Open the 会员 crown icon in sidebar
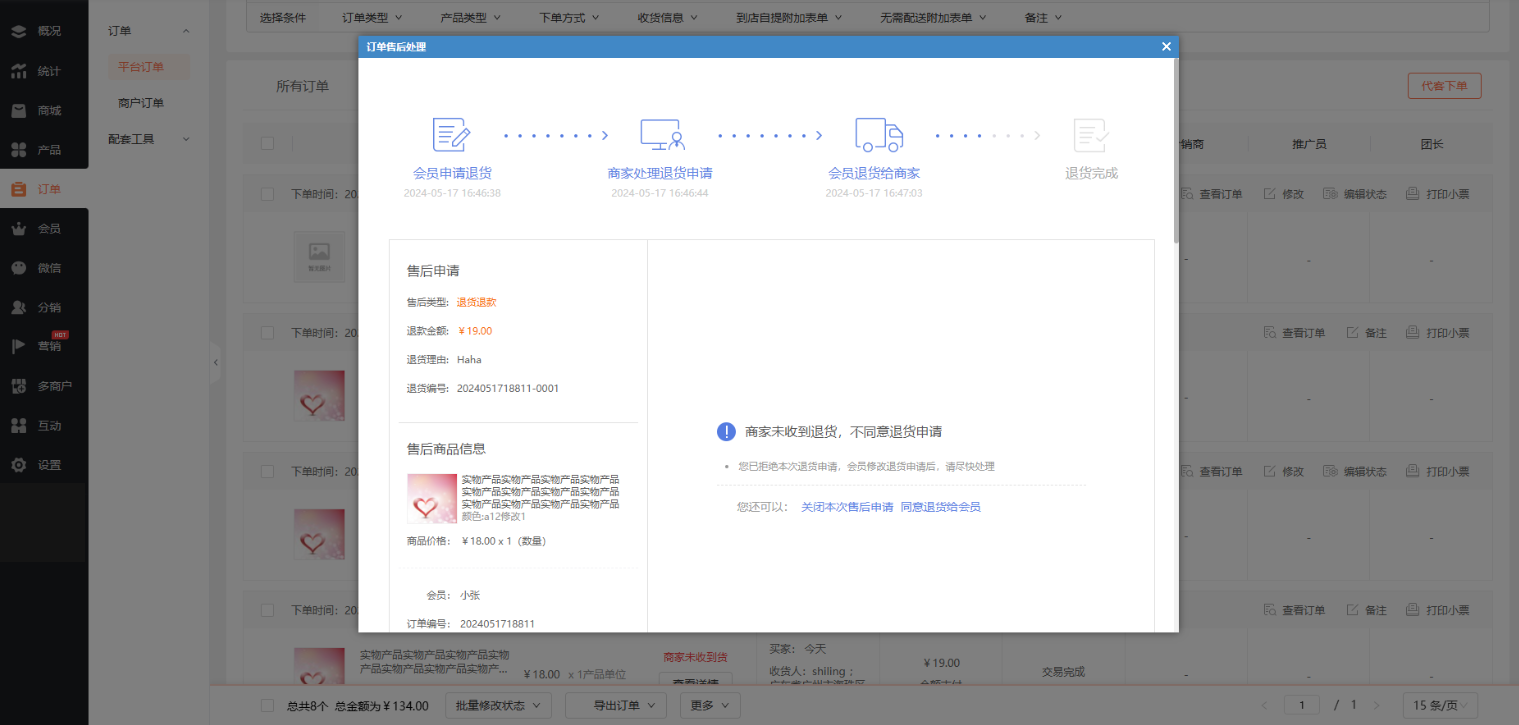1519x725 pixels. (18, 229)
